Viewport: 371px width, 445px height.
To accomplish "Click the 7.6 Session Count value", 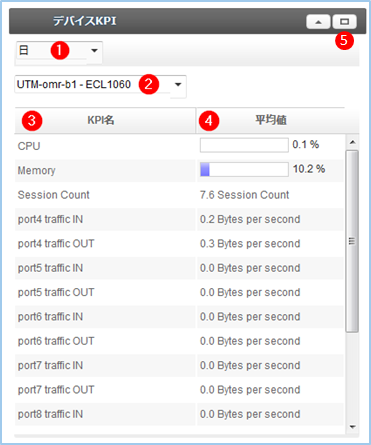I will click(244, 195).
